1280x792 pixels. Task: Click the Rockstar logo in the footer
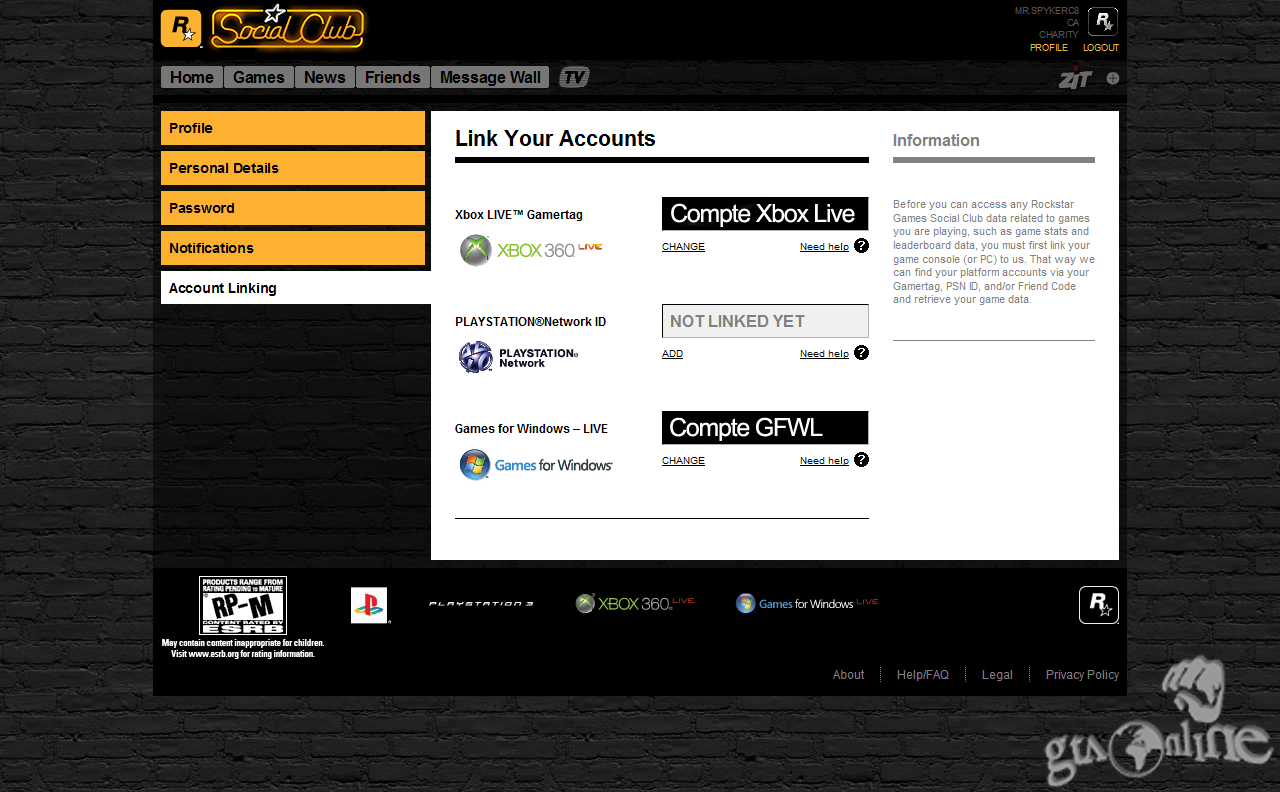[x=1099, y=605]
